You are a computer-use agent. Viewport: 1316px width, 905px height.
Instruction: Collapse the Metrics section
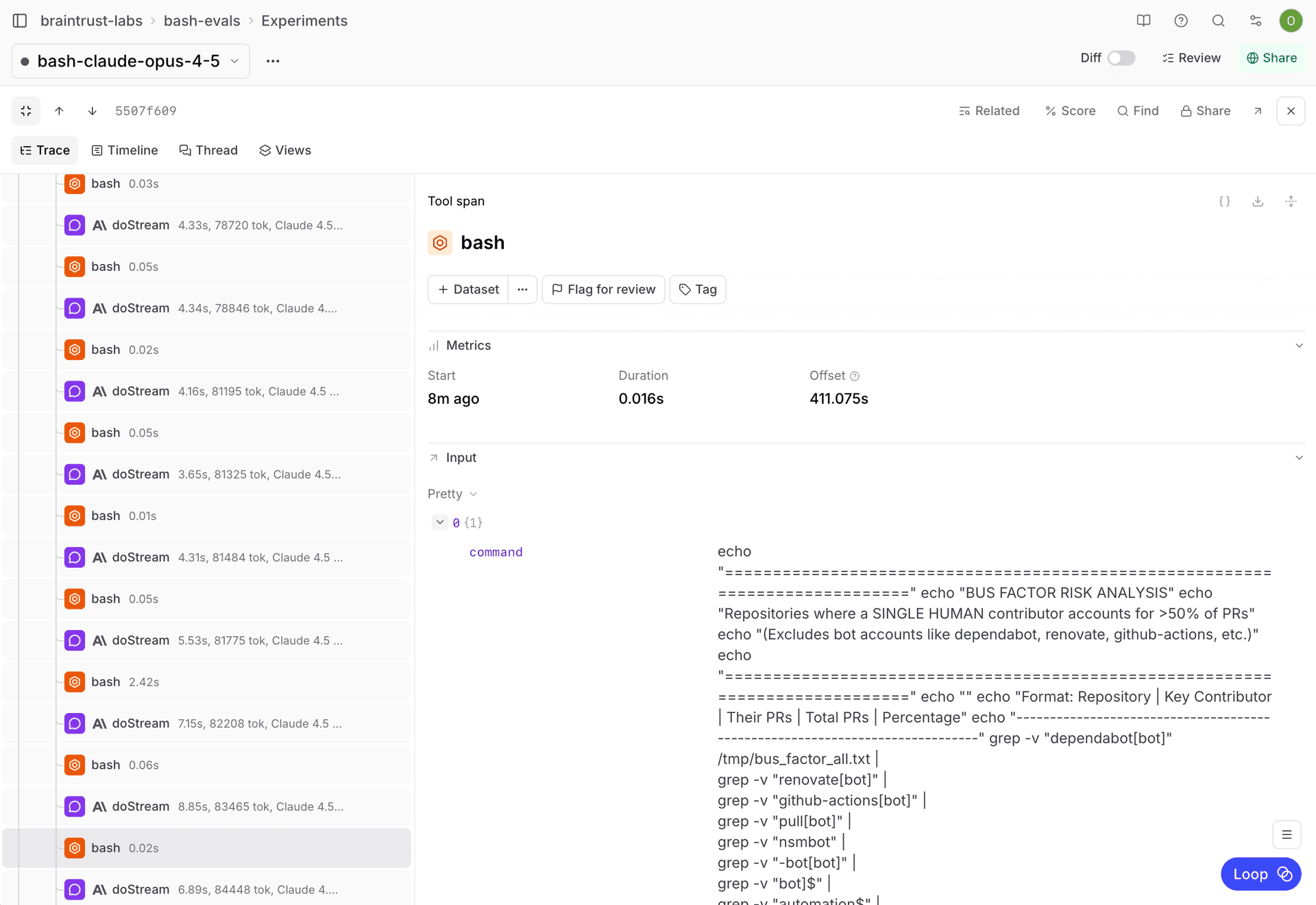click(1298, 346)
